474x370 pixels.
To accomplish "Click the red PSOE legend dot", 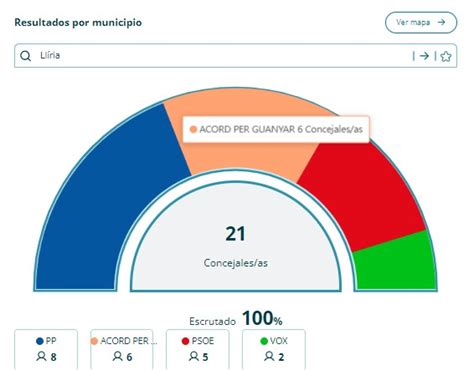I will coord(185,341).
